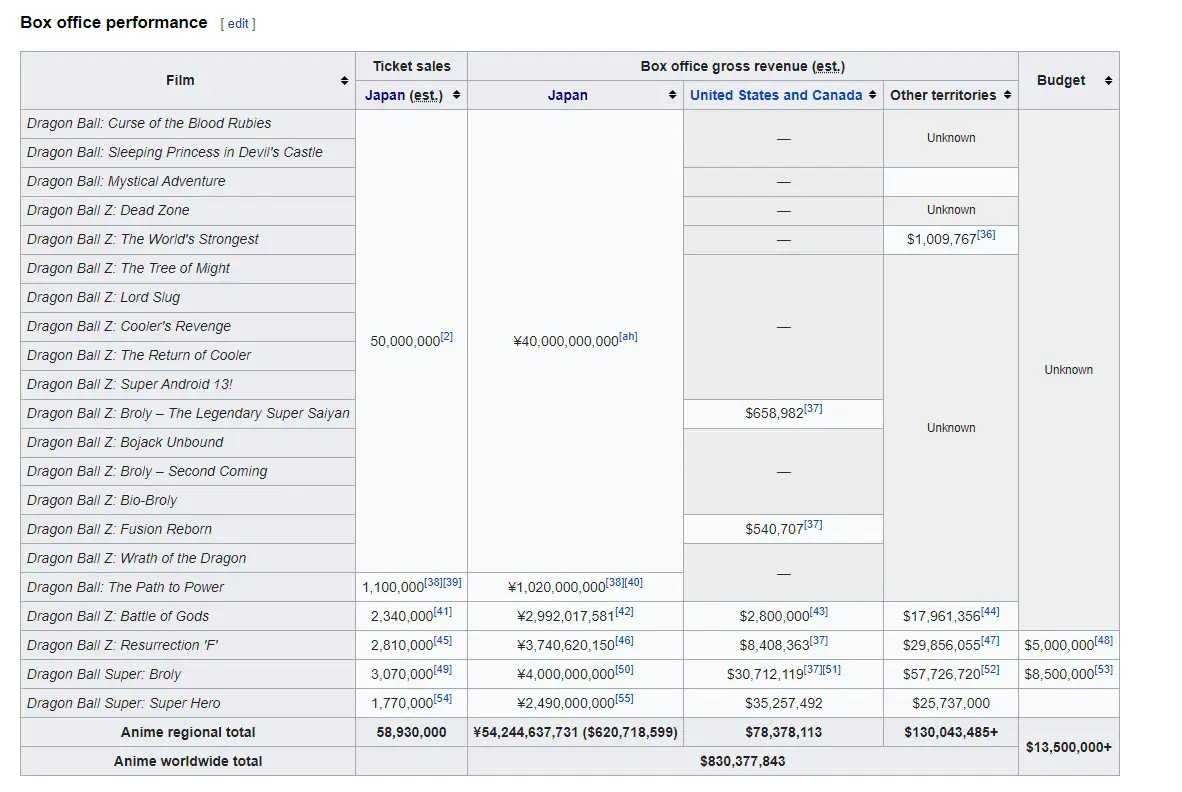The height and width of the screenshot is (792, 1182).
Task: Open citation [55] next to ¥2,490,000,000
Action: click(x=624, y=699)
